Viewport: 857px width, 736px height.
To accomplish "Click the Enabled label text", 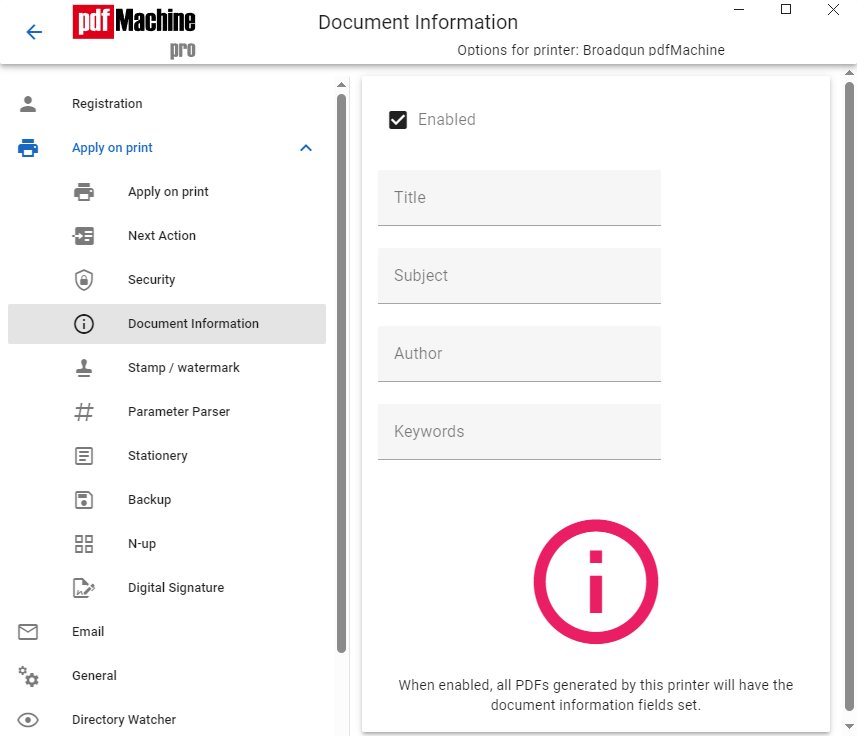I will [447, 120].
